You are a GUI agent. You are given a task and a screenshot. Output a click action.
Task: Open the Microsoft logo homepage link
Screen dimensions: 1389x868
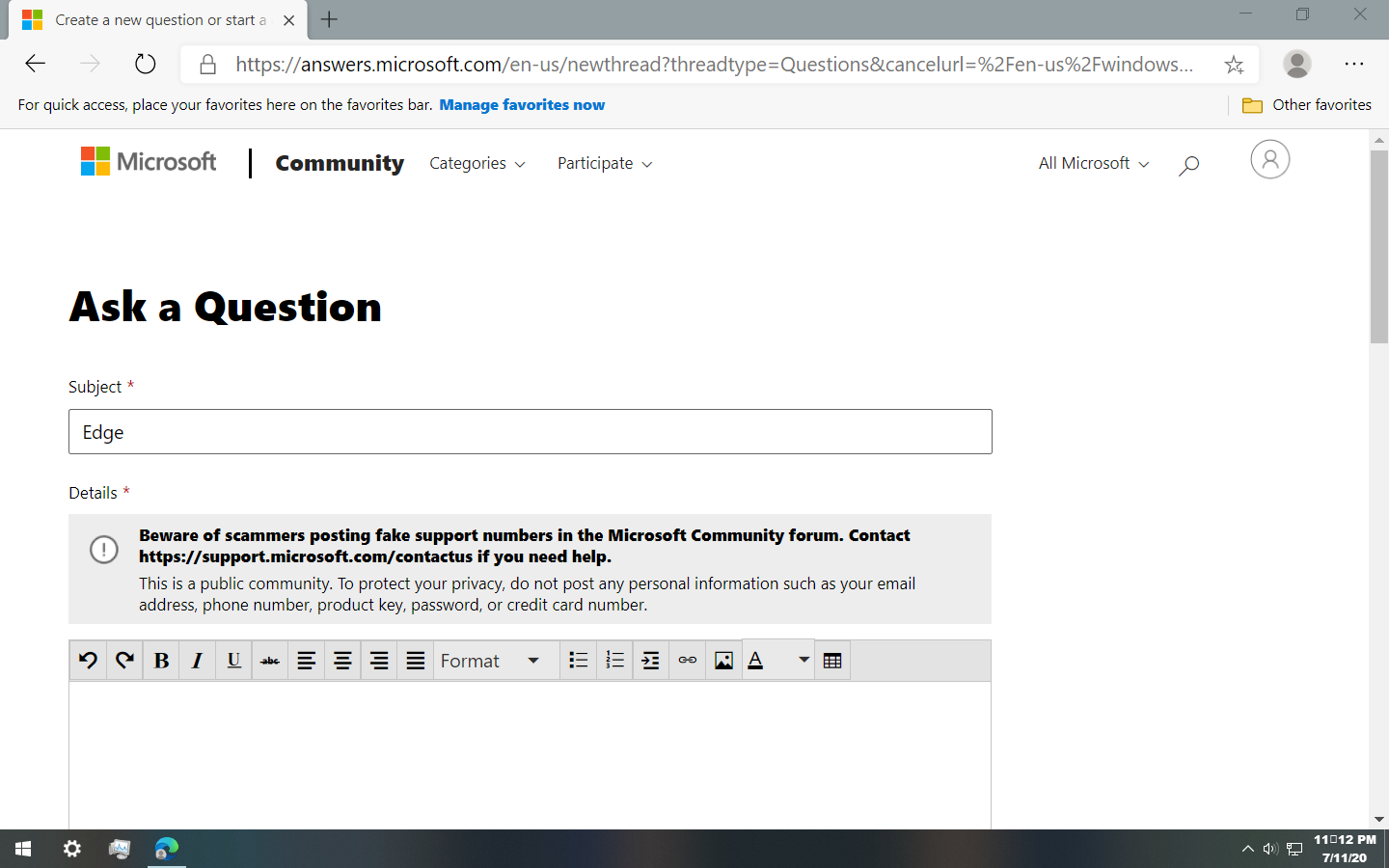coord(149,162)
